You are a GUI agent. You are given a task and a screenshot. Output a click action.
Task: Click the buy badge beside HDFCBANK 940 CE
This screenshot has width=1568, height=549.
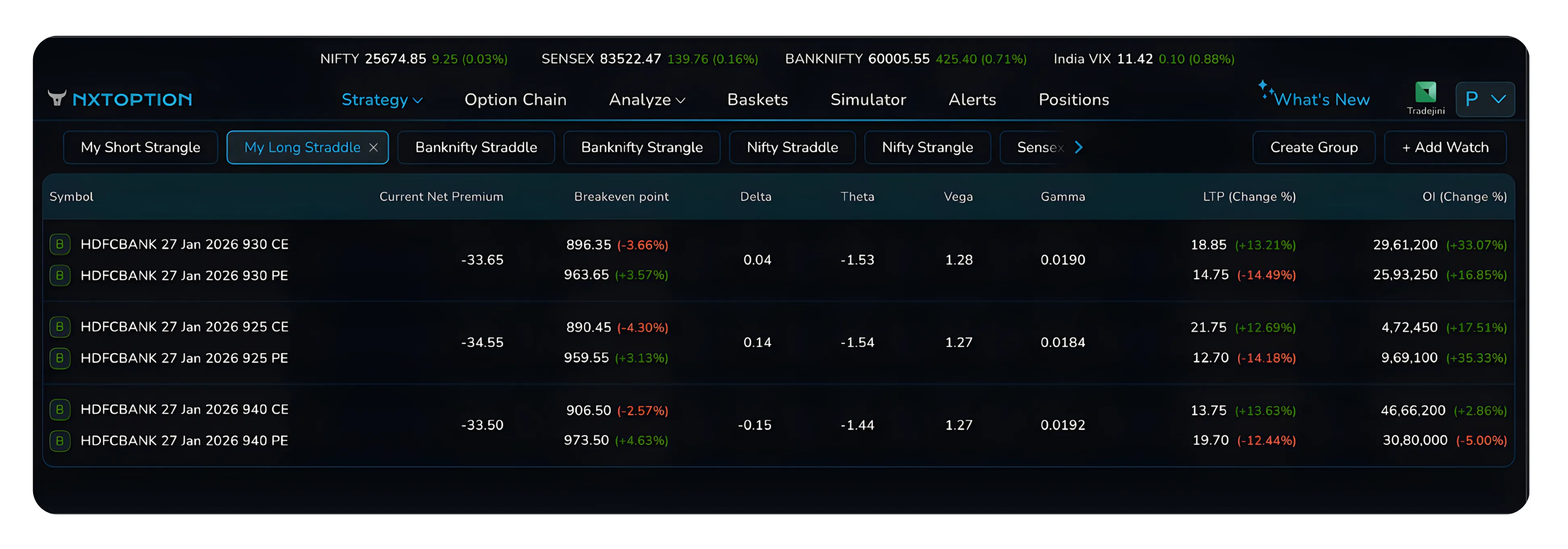pyautogui.click(x=60, y=410)
